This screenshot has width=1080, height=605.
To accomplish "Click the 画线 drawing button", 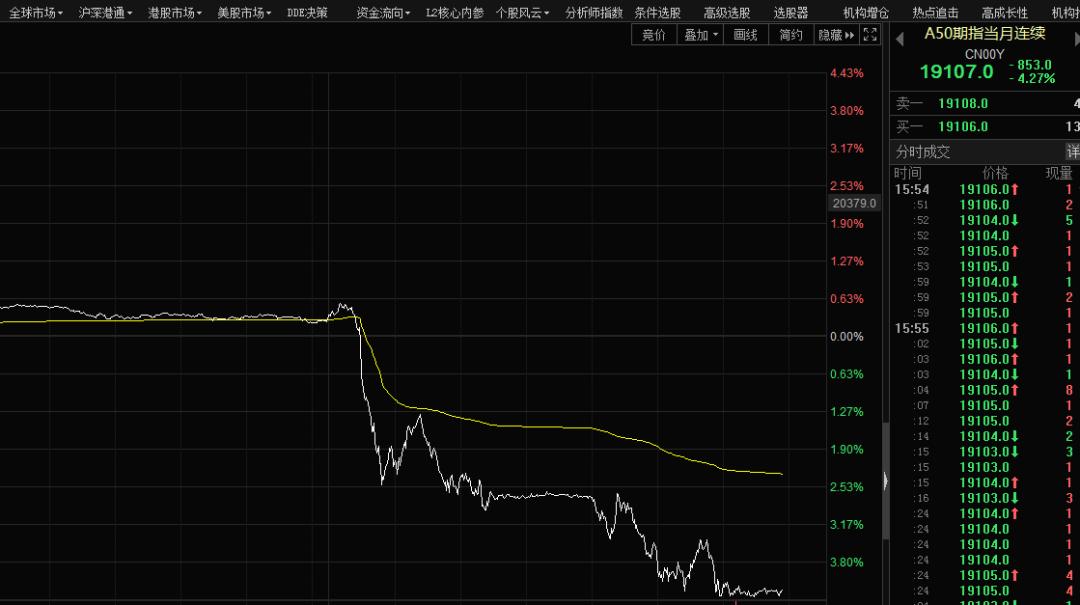I will pos(745,34).
